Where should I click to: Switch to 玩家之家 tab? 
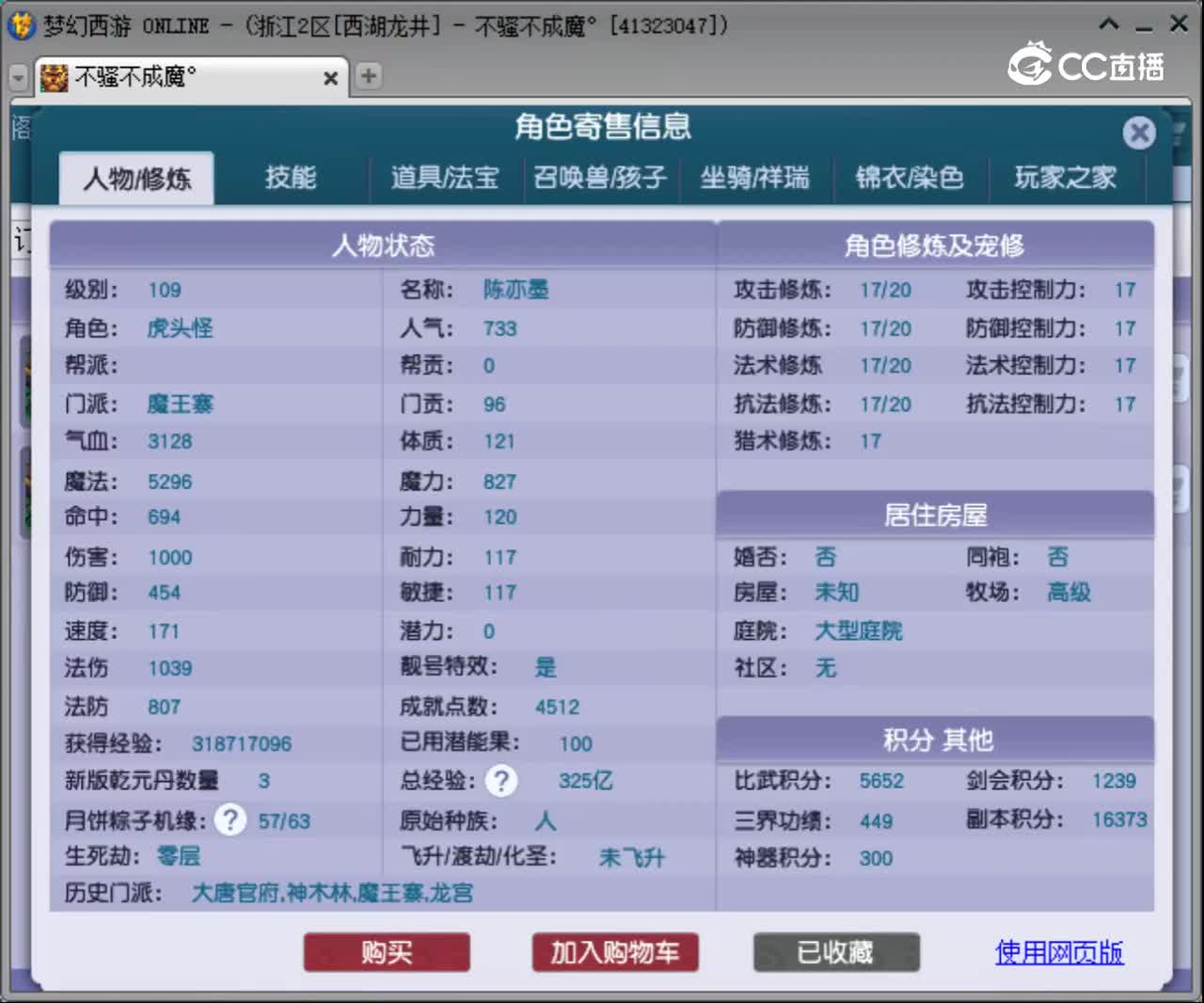point(1065,177)
